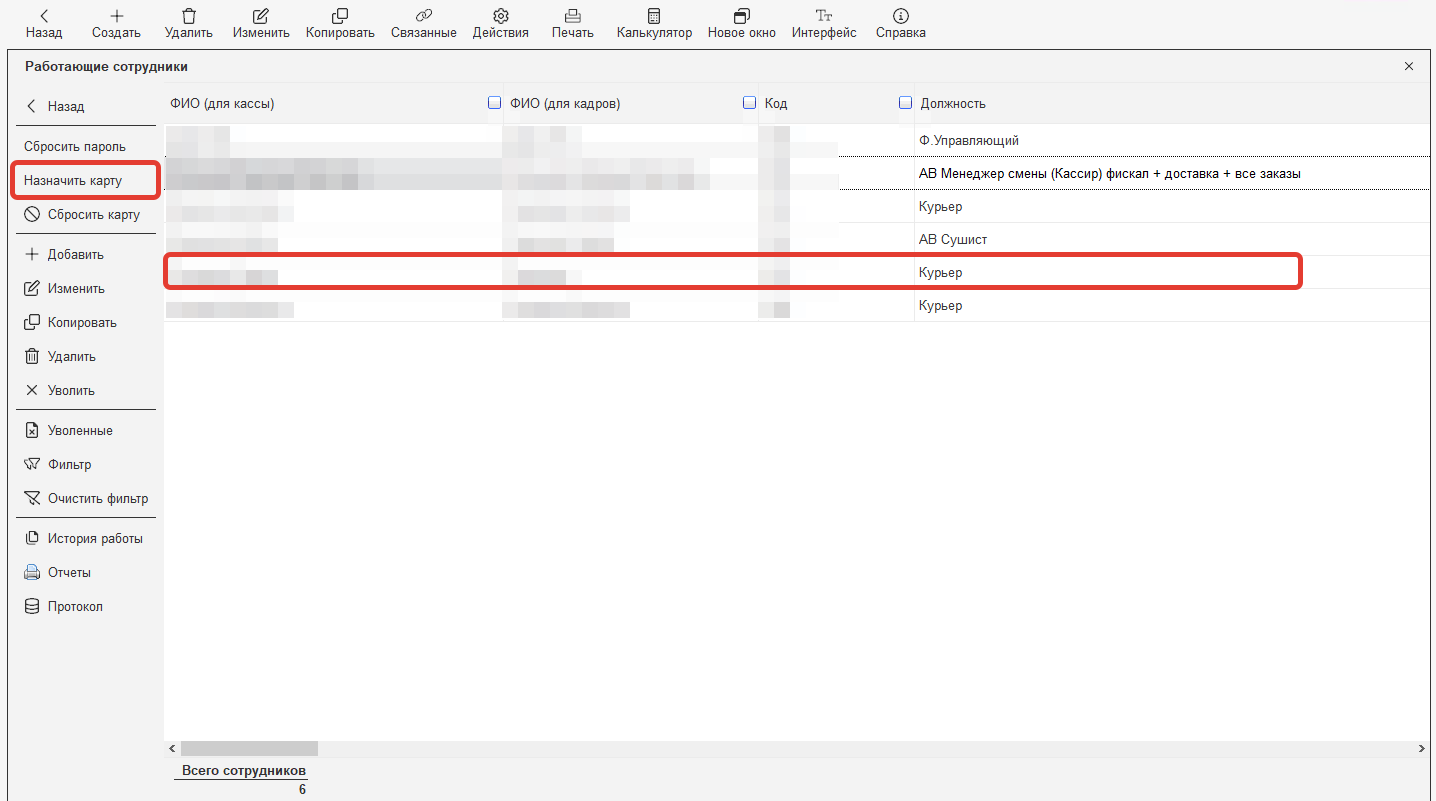Click the horizontal scrollbar right arrow
Screen dimensions: 1436x801
pos(1422,748)
